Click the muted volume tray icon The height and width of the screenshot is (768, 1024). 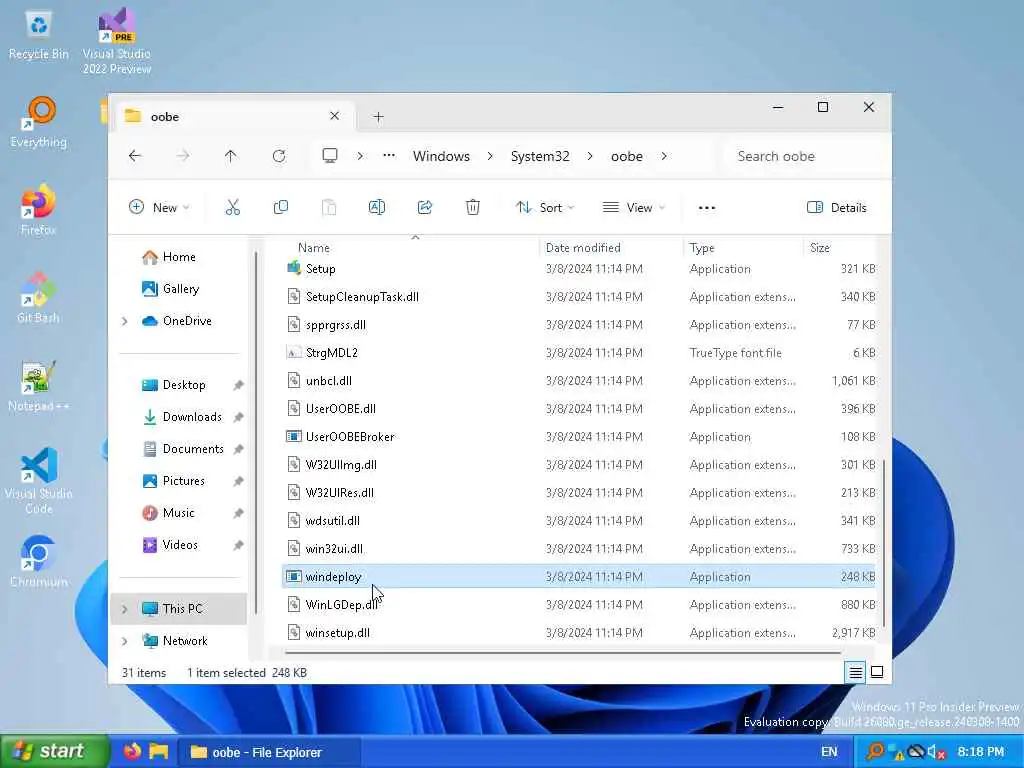(936, 752)
